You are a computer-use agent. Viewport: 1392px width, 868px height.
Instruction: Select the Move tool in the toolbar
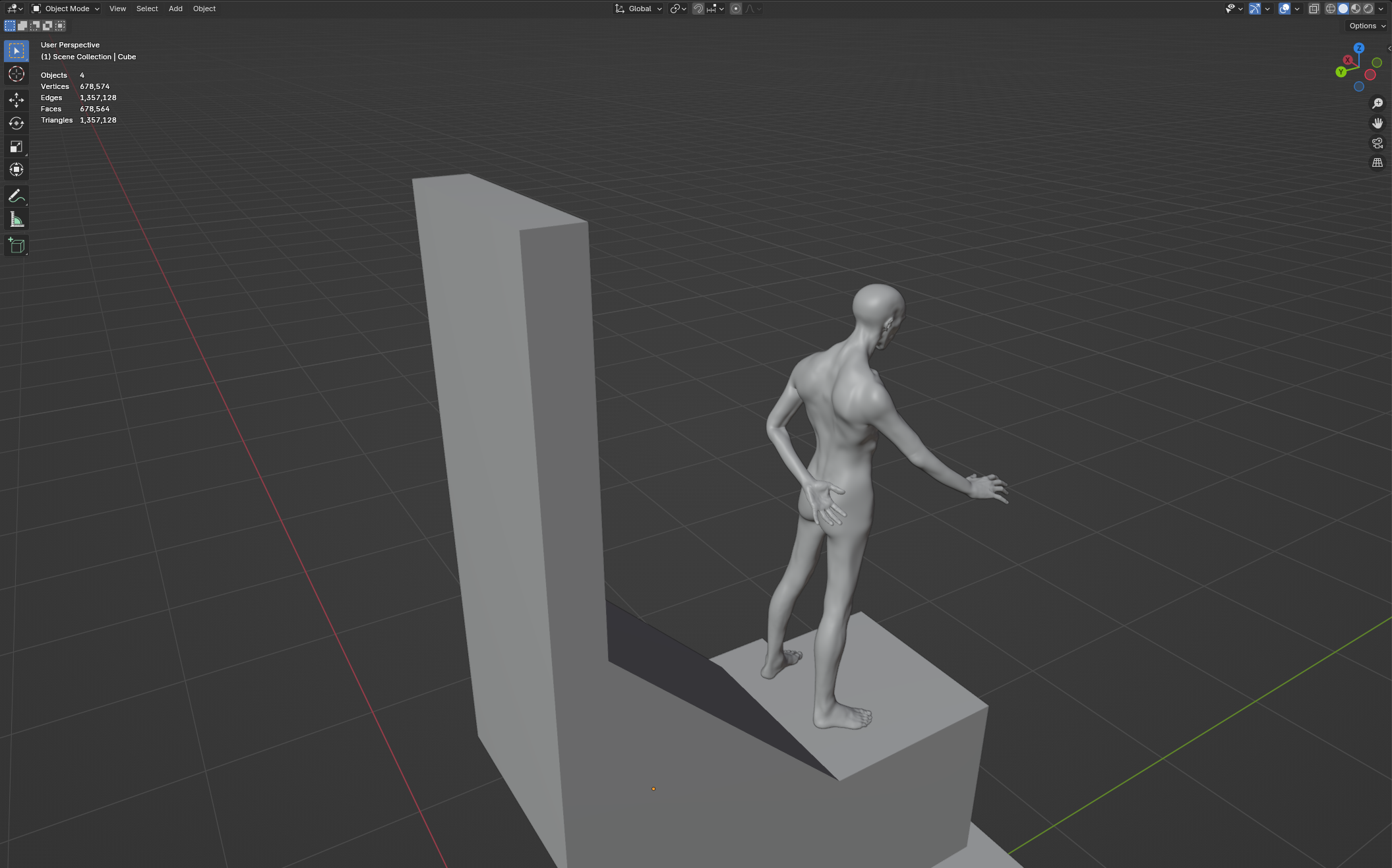[x=16, y=99]
